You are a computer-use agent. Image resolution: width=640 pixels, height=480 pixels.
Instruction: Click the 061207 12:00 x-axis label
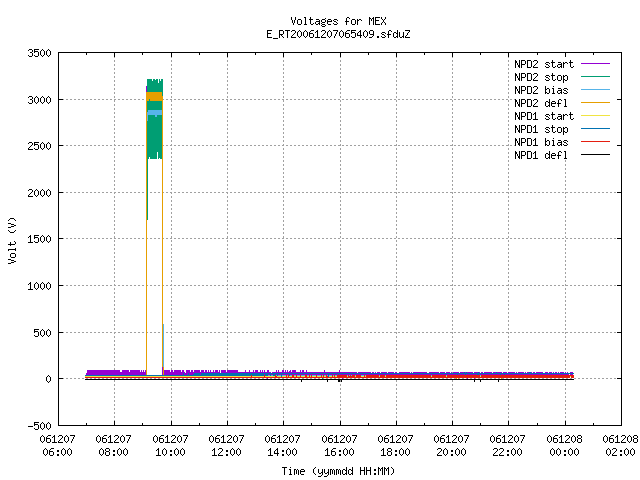coord(227,446)
